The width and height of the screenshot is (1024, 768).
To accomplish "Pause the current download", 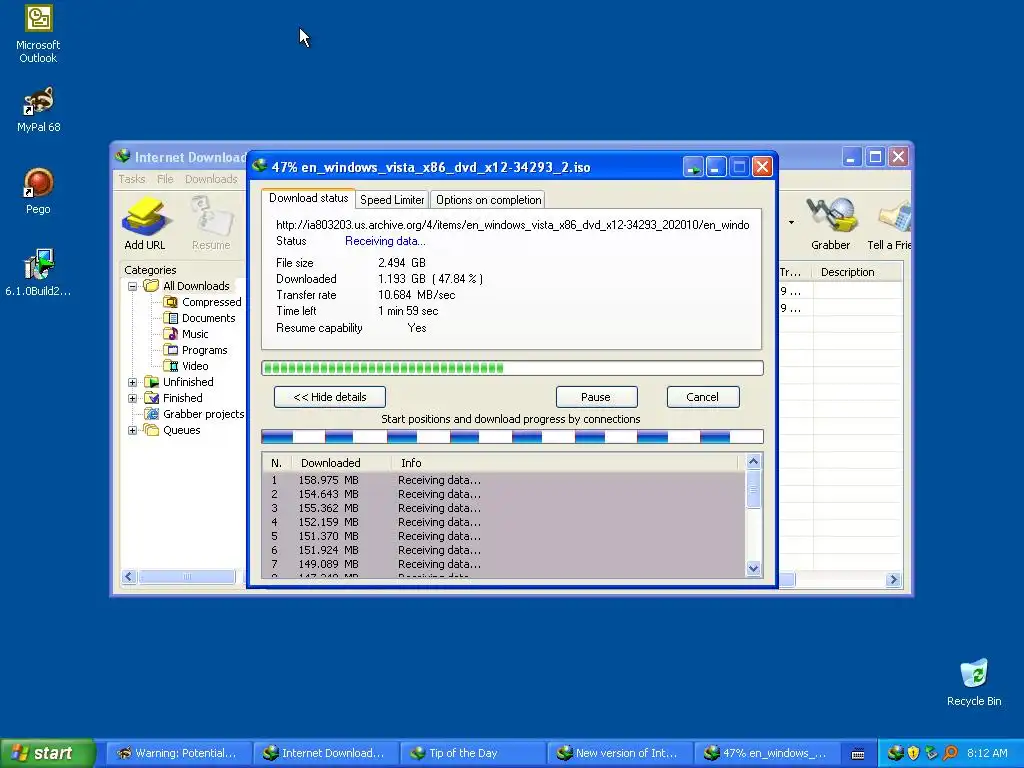I will tap(596, 397).
